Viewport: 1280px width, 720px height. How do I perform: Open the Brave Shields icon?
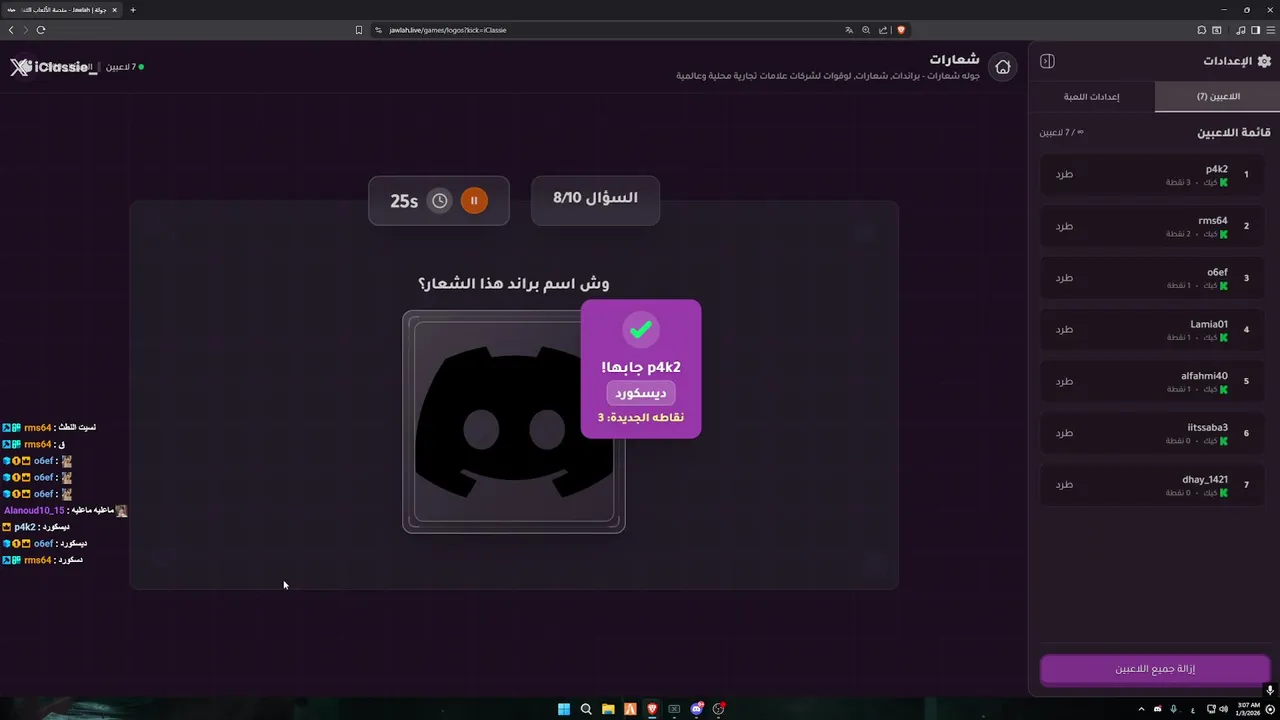(x=901, y=30)
